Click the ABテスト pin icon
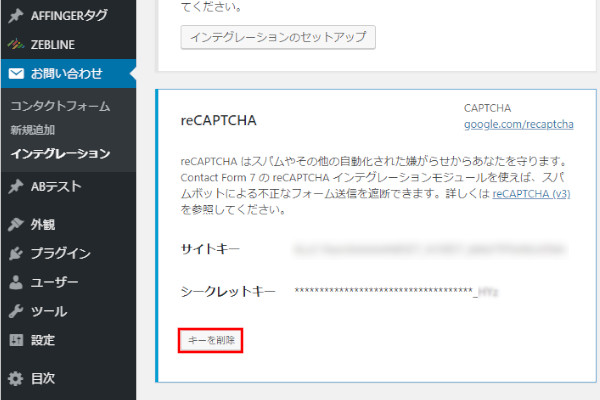The width and height of the screenshot is (600, 400). [16, 186]
